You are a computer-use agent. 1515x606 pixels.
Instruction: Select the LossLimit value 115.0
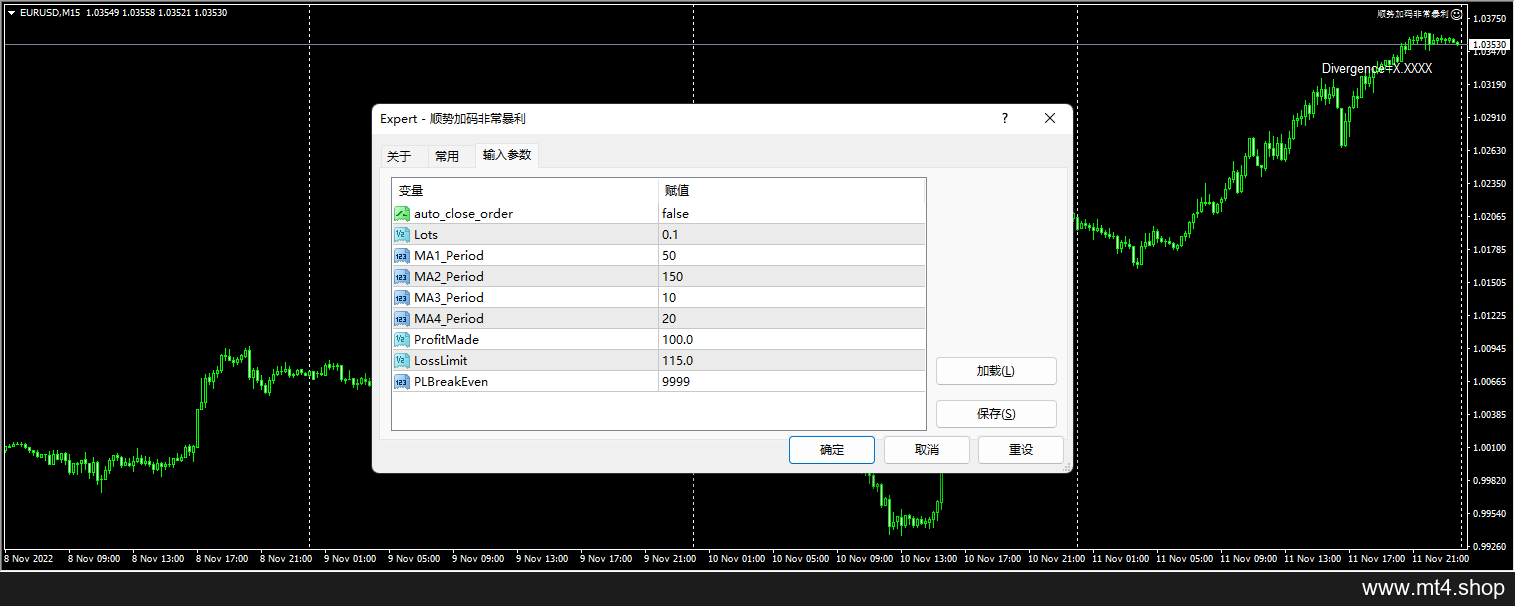pyautogui.click(x=792, y=360)
